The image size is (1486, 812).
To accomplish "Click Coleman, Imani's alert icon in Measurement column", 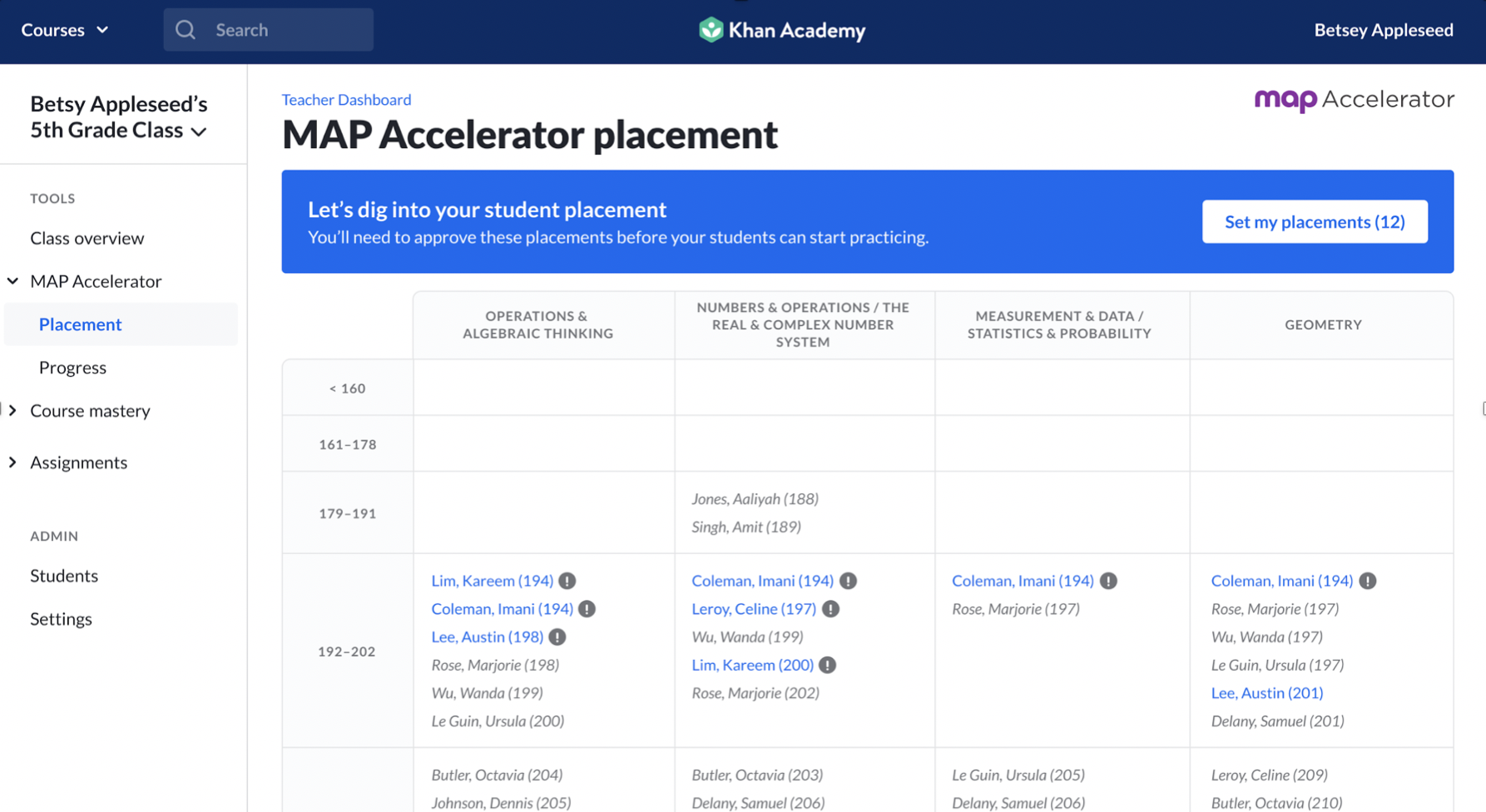I will 1107,580.
